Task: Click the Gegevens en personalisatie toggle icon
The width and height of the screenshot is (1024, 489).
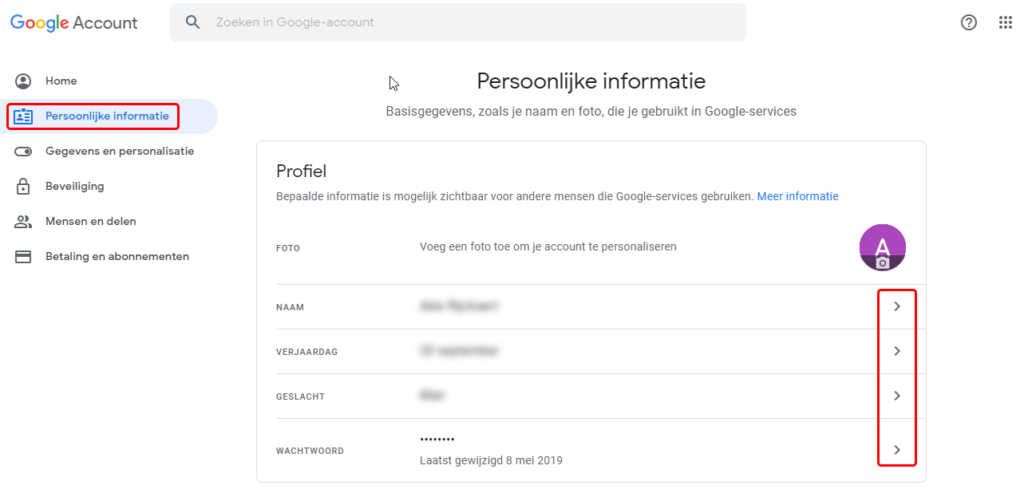Action: click(23, 151)
